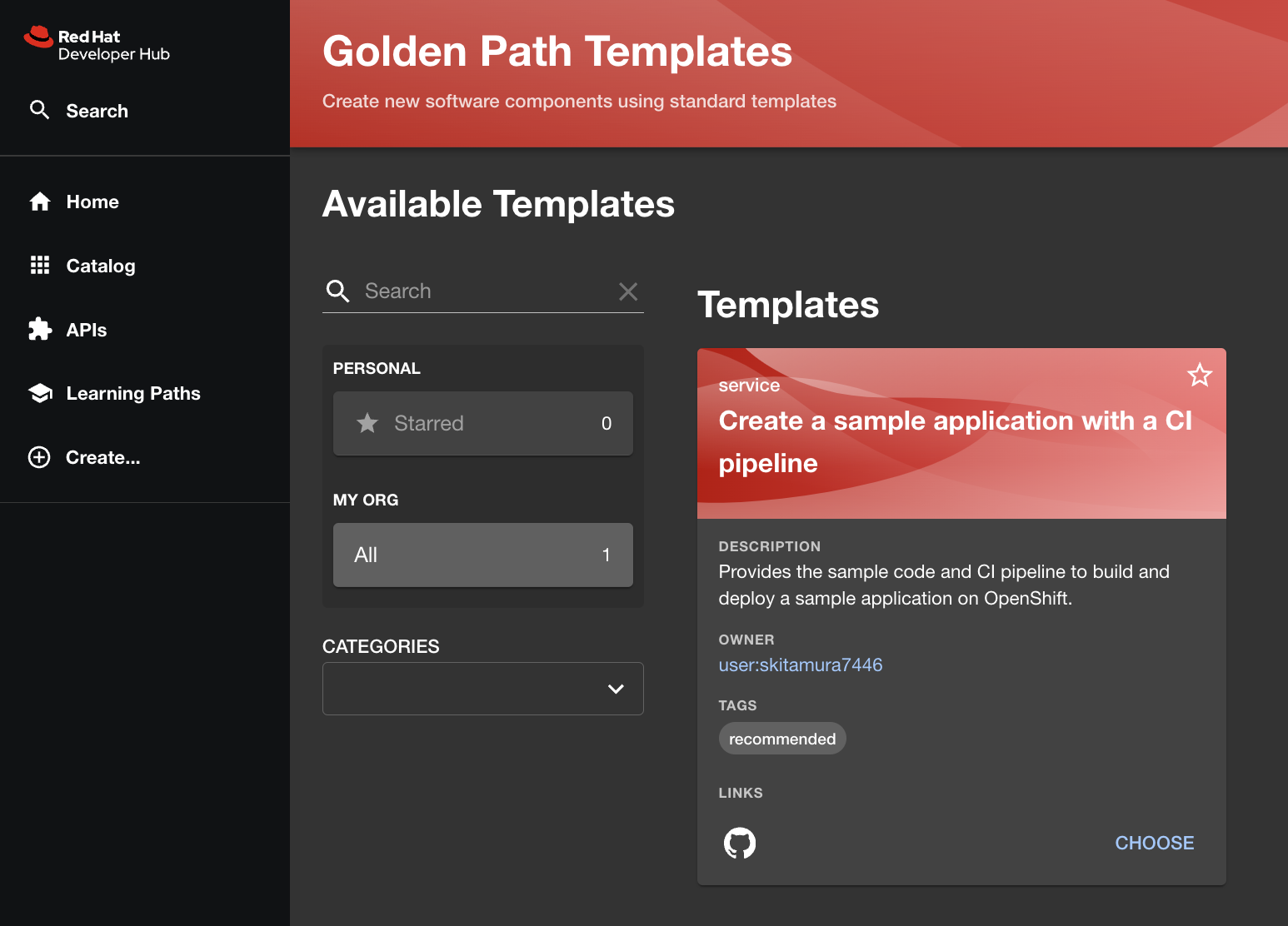The image size is (1288, 926).
Task: Click the template title 'Create a sample application with a CI pipeline'
Action: point(956,441)
